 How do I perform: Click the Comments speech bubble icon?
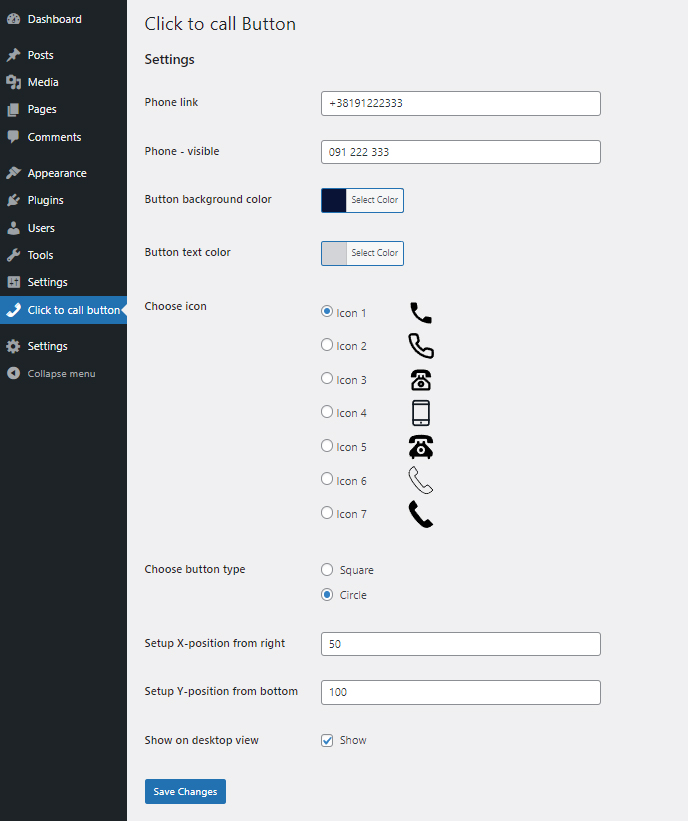(14, 137)
